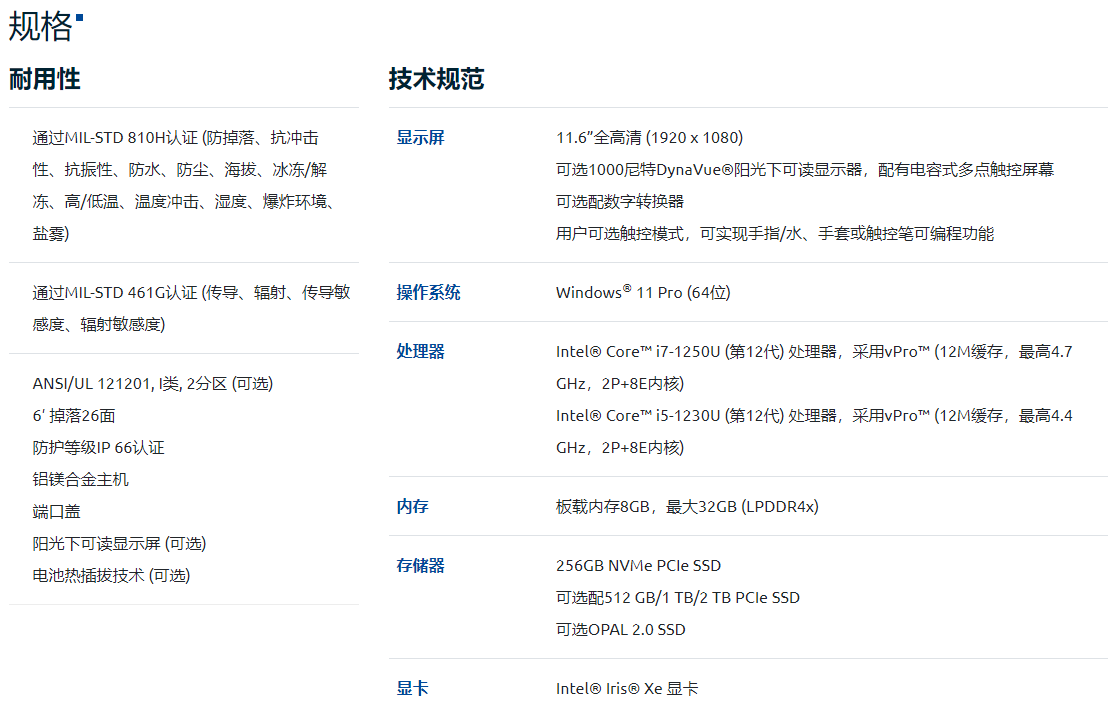1108x715 pixels.
Task: Click the 内存 specification label
Action: click(412, 507)
